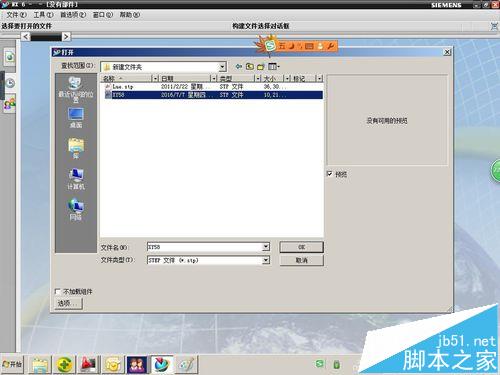Open the red application taskbar icon
The image size is (500, 375).
[x=89, y=365]
